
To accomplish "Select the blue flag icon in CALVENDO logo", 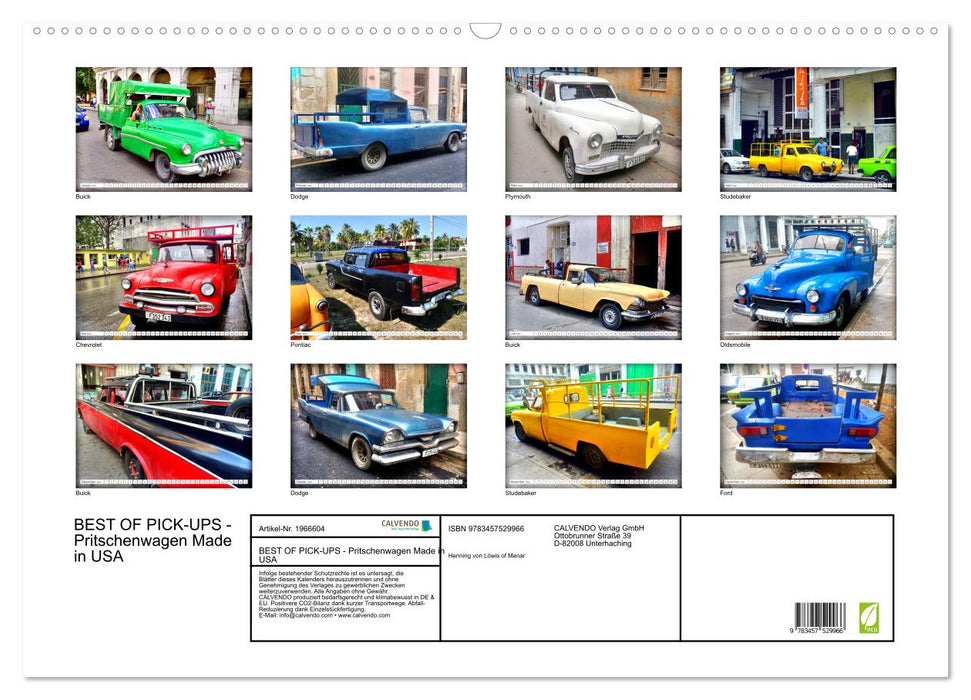I will point(425,526).
